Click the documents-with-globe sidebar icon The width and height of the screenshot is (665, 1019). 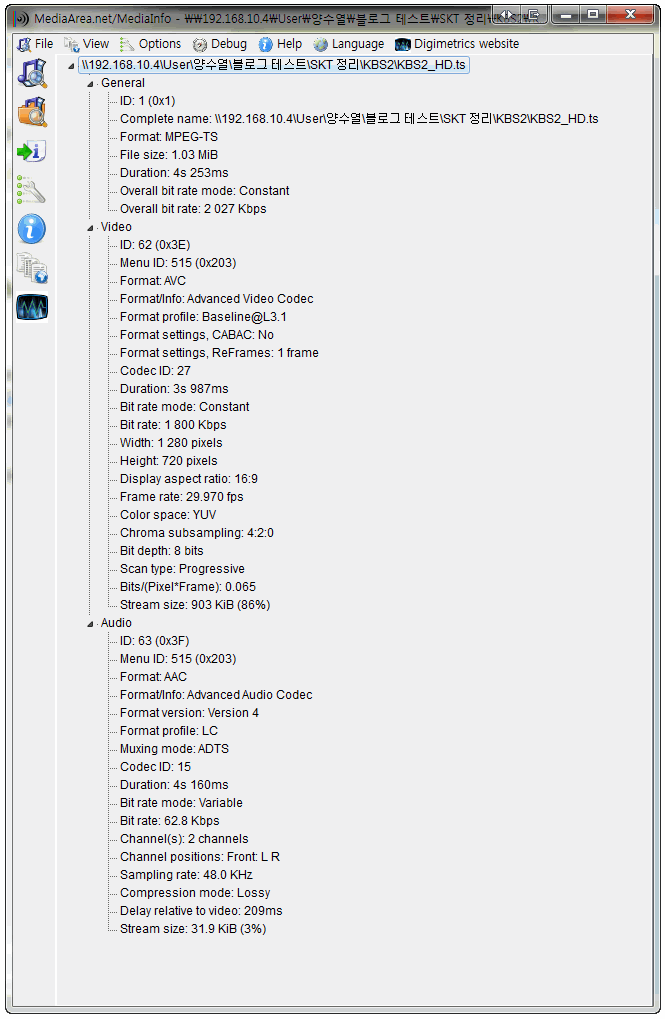pyautogui.click(x=32, y=268)
